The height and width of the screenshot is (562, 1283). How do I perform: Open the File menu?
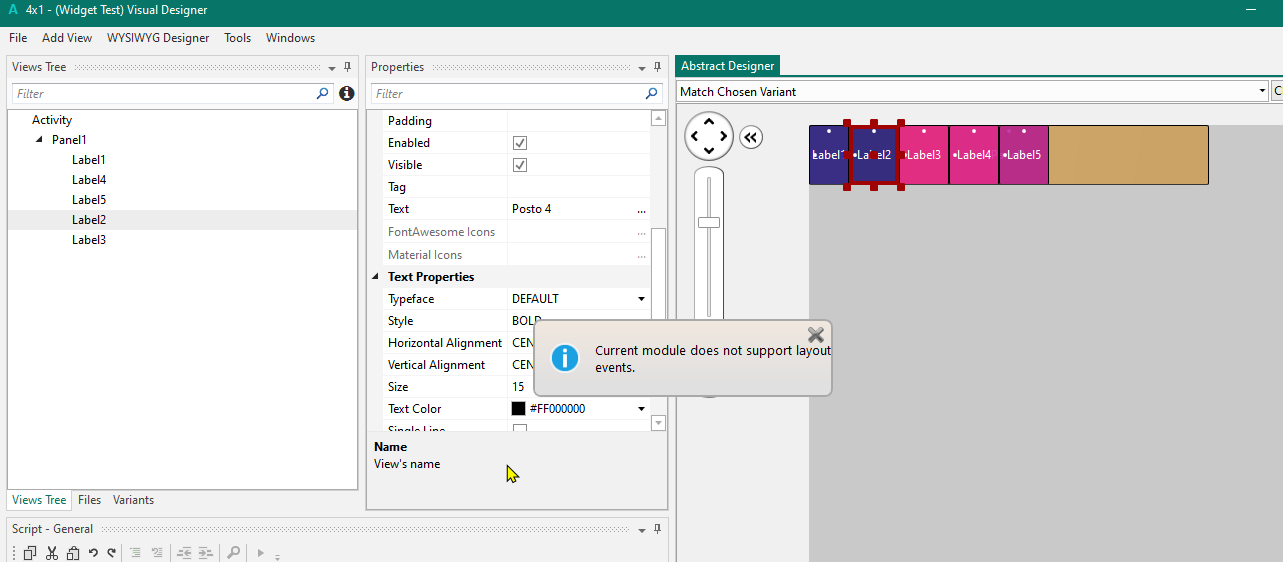point(18,38)
